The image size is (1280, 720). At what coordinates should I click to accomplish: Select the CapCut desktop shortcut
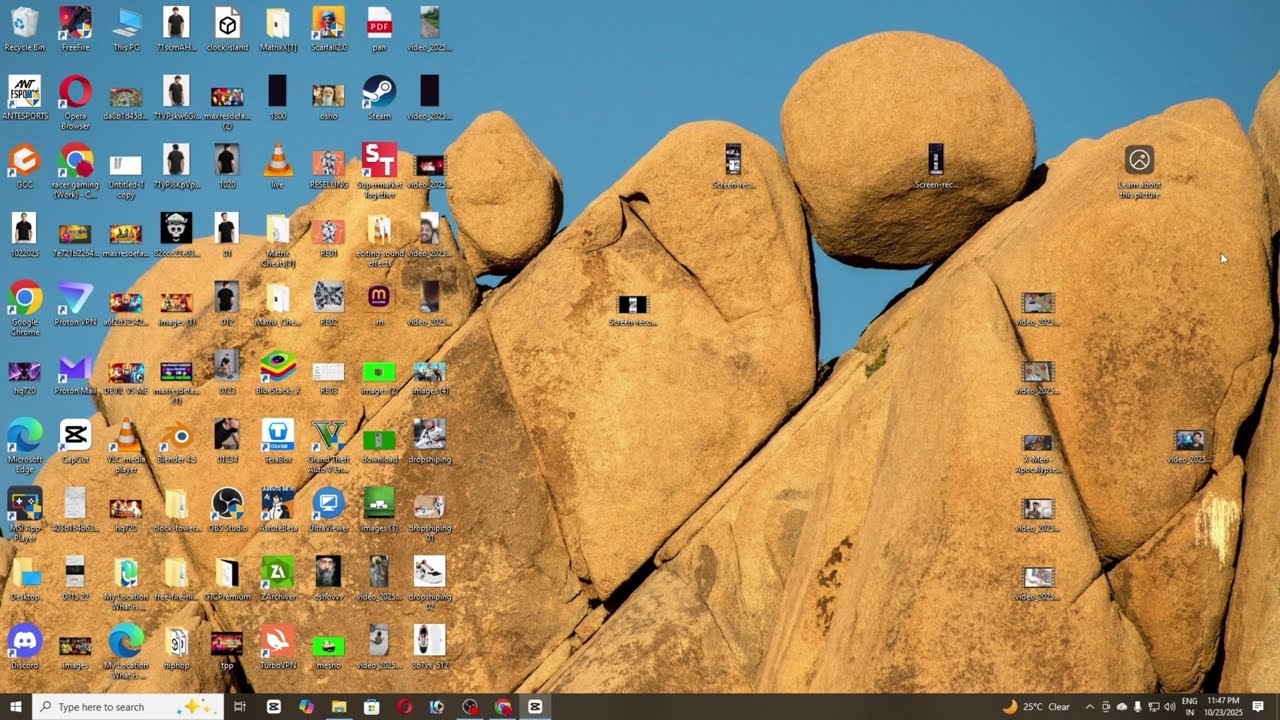click(x=75, y=441)
